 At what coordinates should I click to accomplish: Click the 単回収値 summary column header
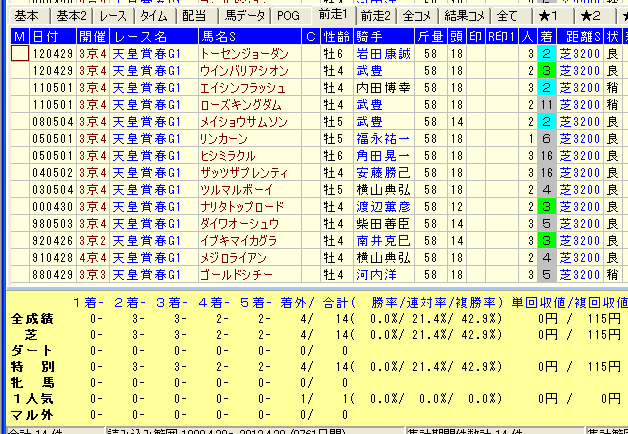[537, 303]
